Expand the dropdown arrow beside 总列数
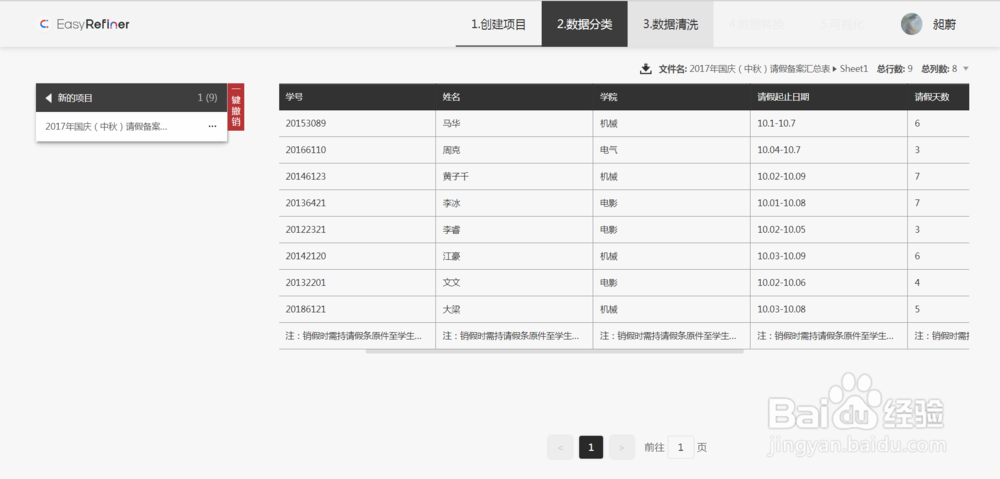Screen dimensions: 1000x479 click(x=966, y=69)
